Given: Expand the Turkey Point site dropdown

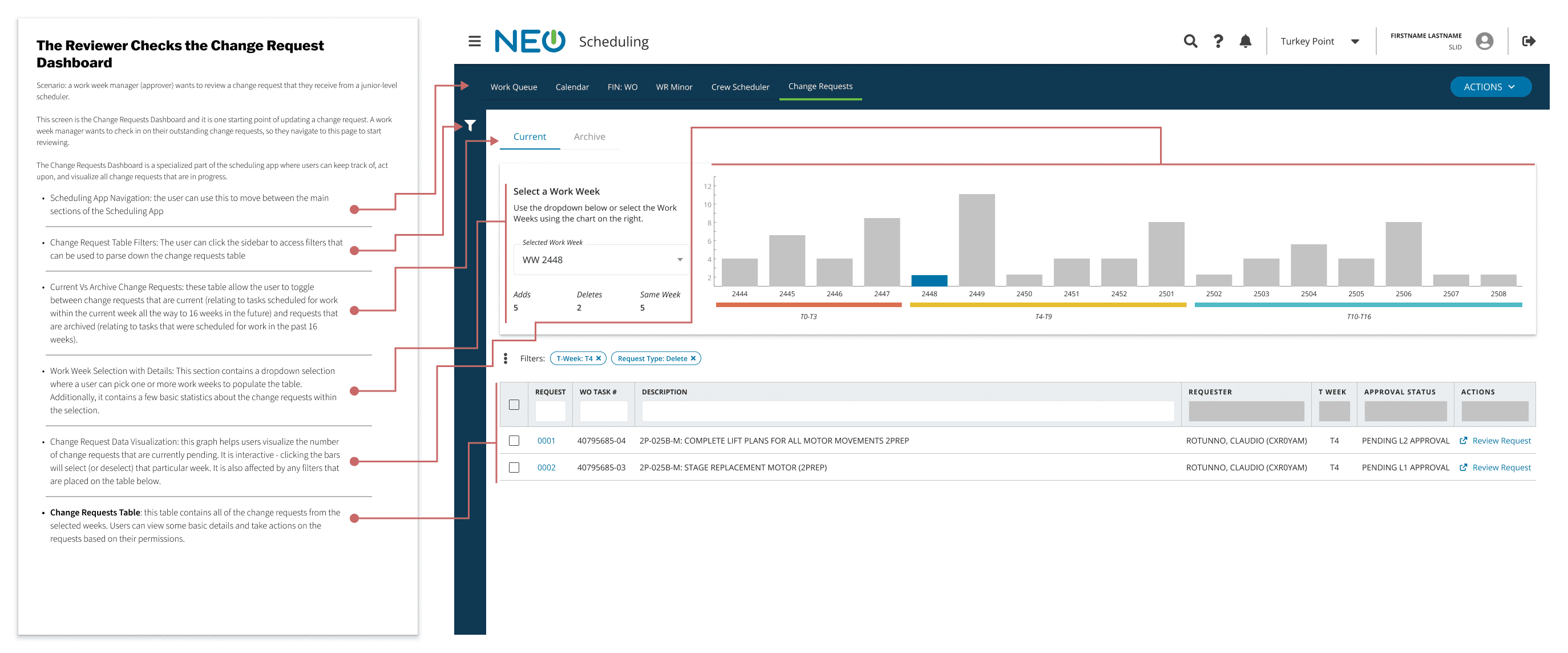Looking at the screenshot, I should 1355,42.
